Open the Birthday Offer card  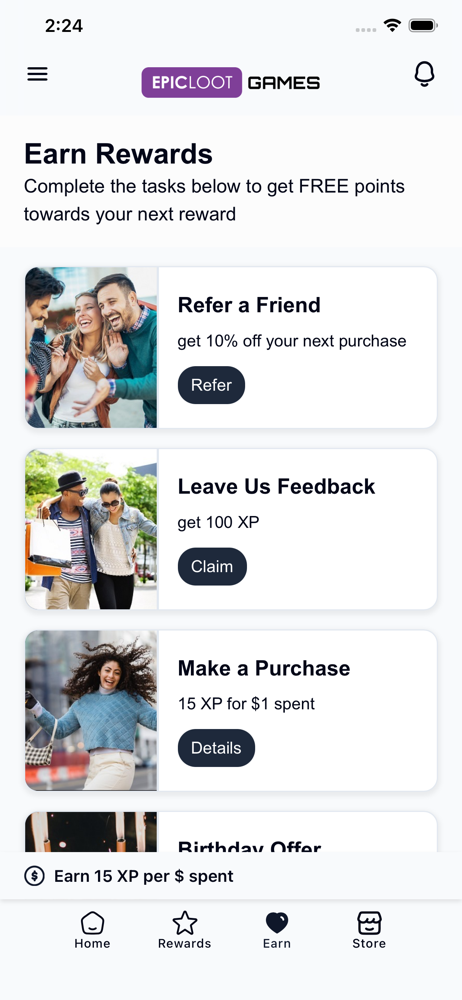point(231,832)
